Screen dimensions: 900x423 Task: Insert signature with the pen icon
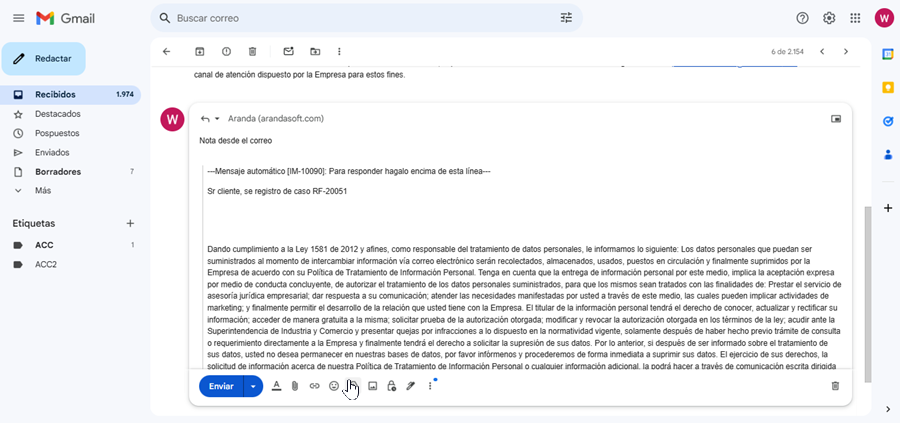pos(410,386)
